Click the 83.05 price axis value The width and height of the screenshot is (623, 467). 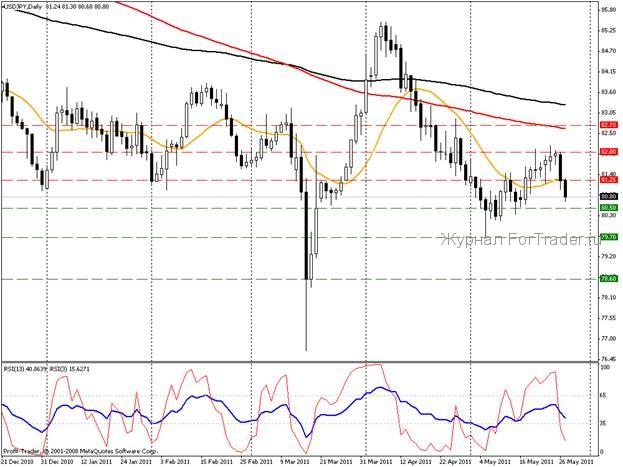608,113
